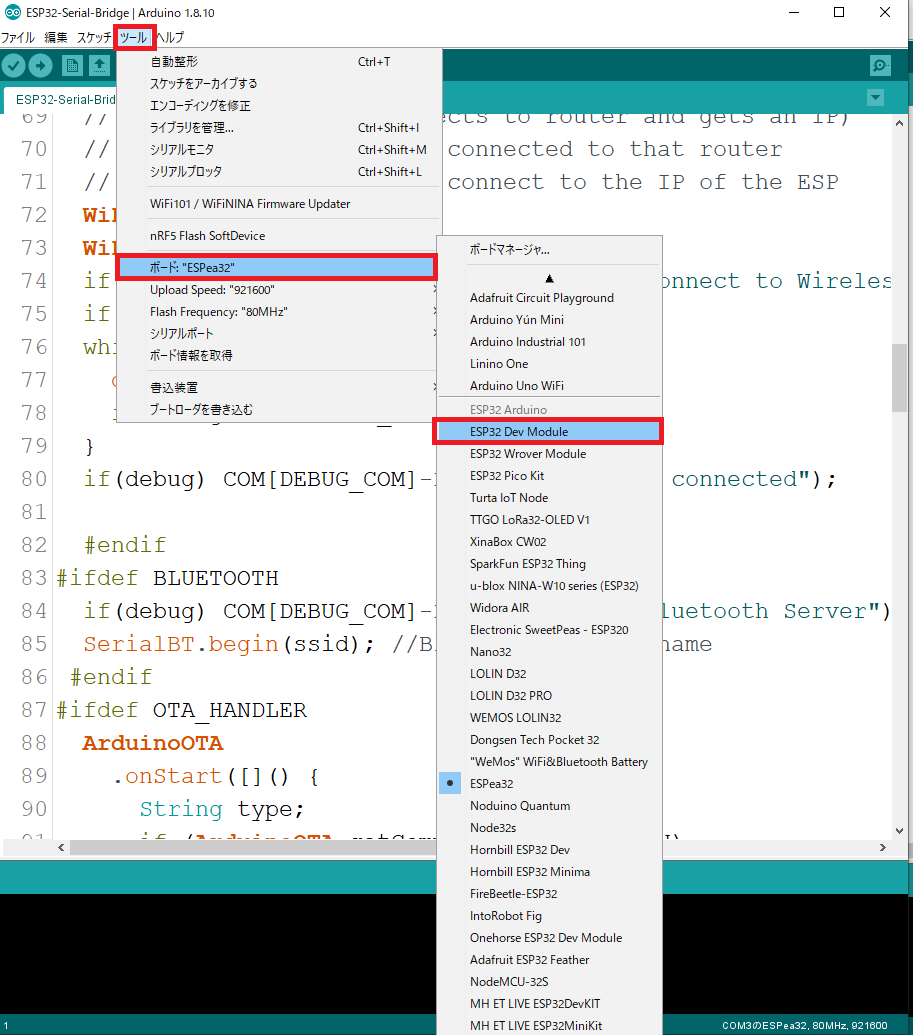The image size is (913, 1035).
Task: Select Node32s board
Action: (x=549, y=828)
